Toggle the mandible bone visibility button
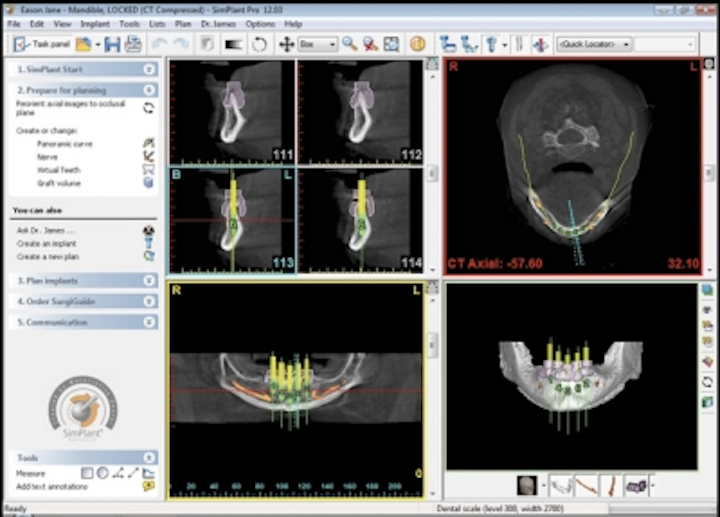This screenshot has height=517, width=720. 562,485
